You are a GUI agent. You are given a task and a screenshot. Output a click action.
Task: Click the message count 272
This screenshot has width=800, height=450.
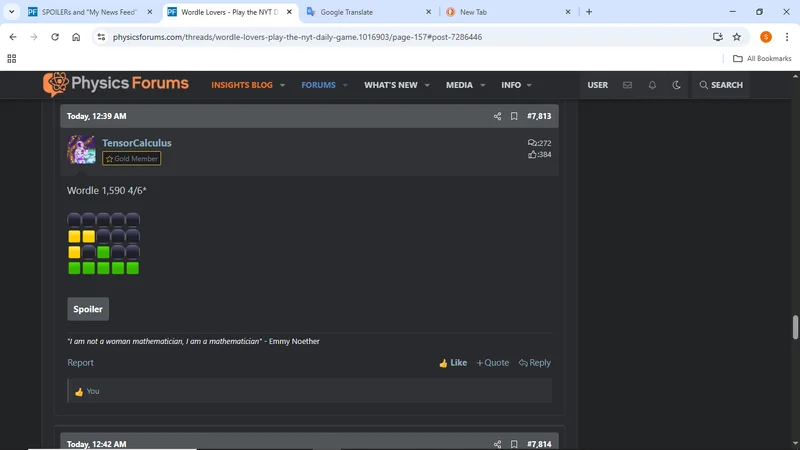(x=539, y=143)
